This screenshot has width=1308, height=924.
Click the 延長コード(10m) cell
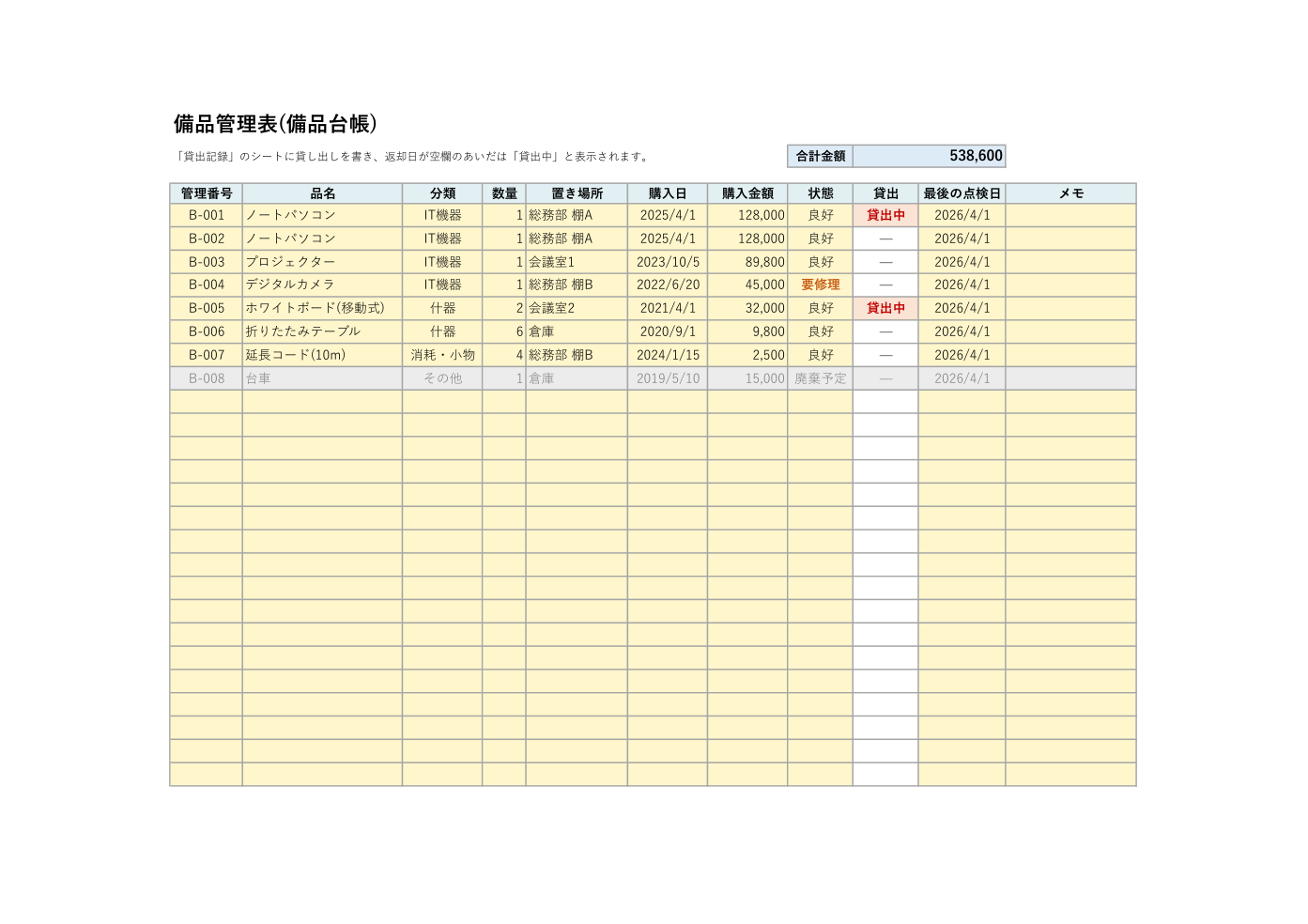pos(322,355)
